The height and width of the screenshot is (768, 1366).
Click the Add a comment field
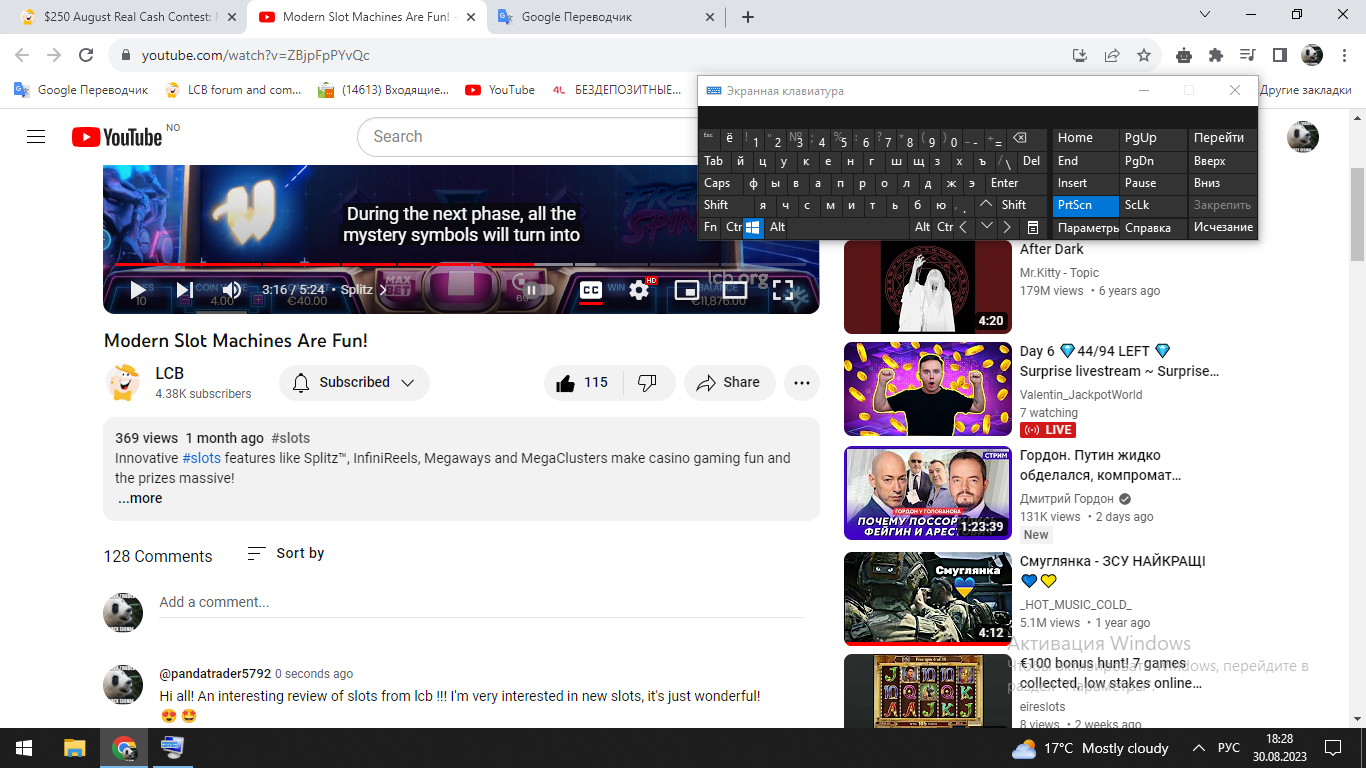pyautogui.click(x=481, y=602)
